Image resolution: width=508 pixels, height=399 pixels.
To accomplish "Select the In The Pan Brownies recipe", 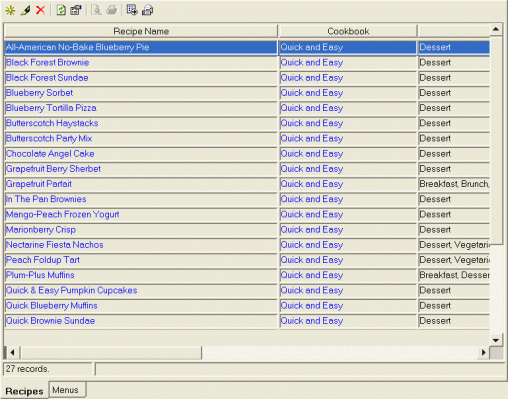I will coord(141,199).
